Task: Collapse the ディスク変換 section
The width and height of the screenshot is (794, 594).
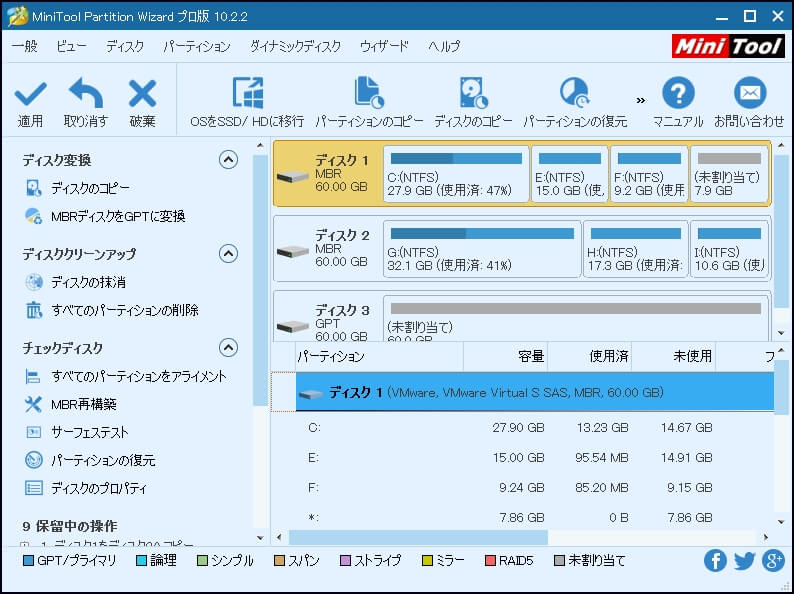Action: point(228,160)
